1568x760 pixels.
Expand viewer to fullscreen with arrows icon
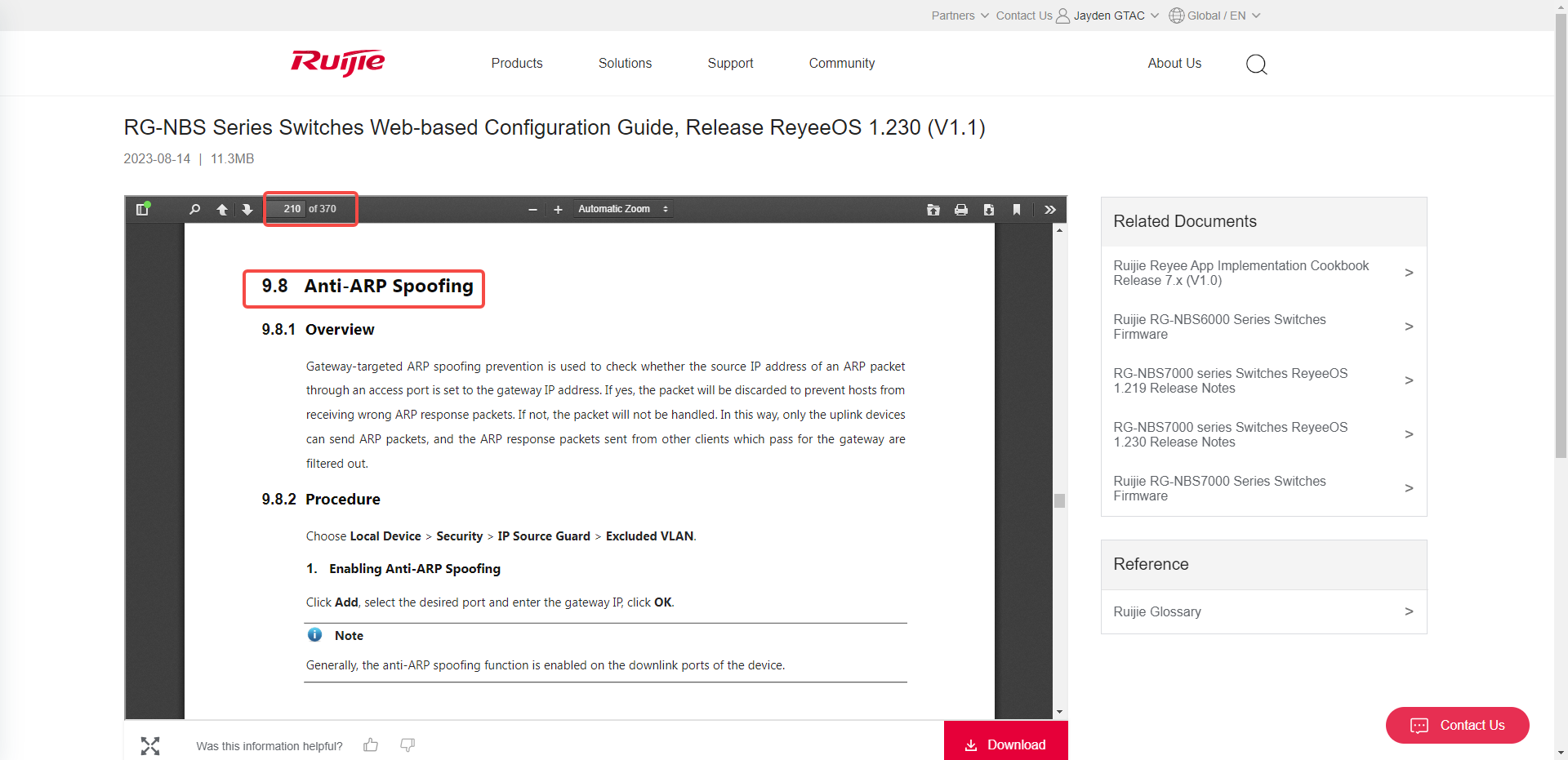(150, 745)
